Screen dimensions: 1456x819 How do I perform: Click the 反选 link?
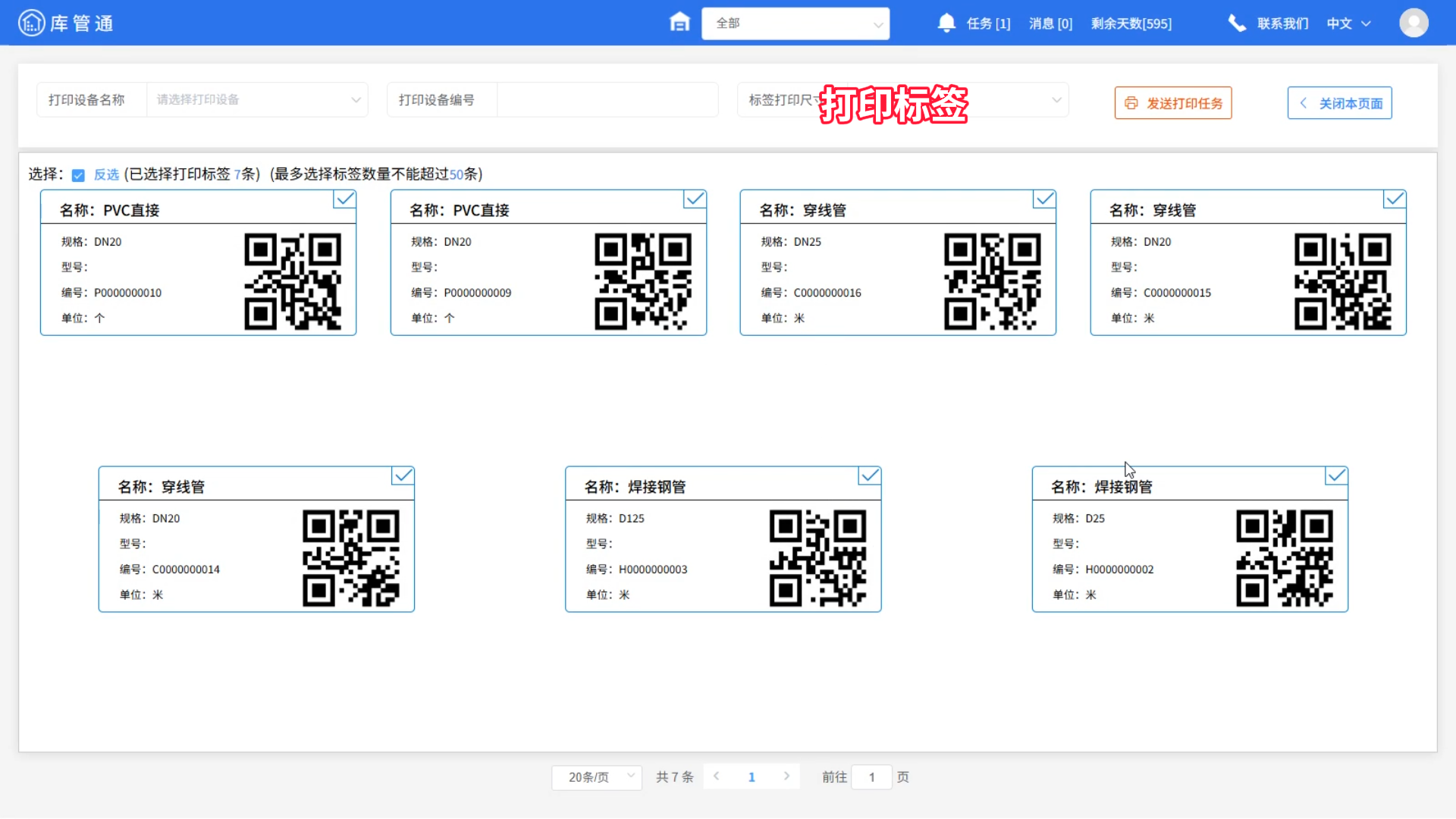click(x=106, y=174)
